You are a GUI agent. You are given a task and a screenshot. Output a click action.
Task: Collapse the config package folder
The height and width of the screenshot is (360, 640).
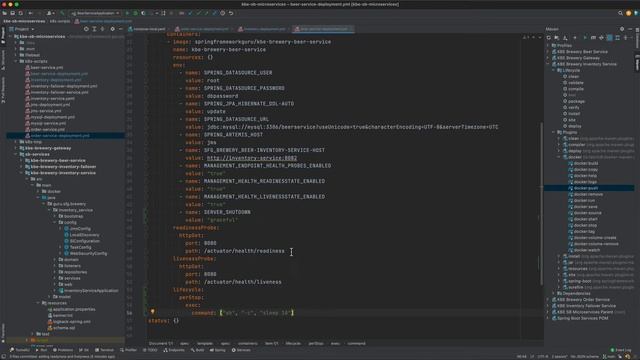tap(55, 222)
